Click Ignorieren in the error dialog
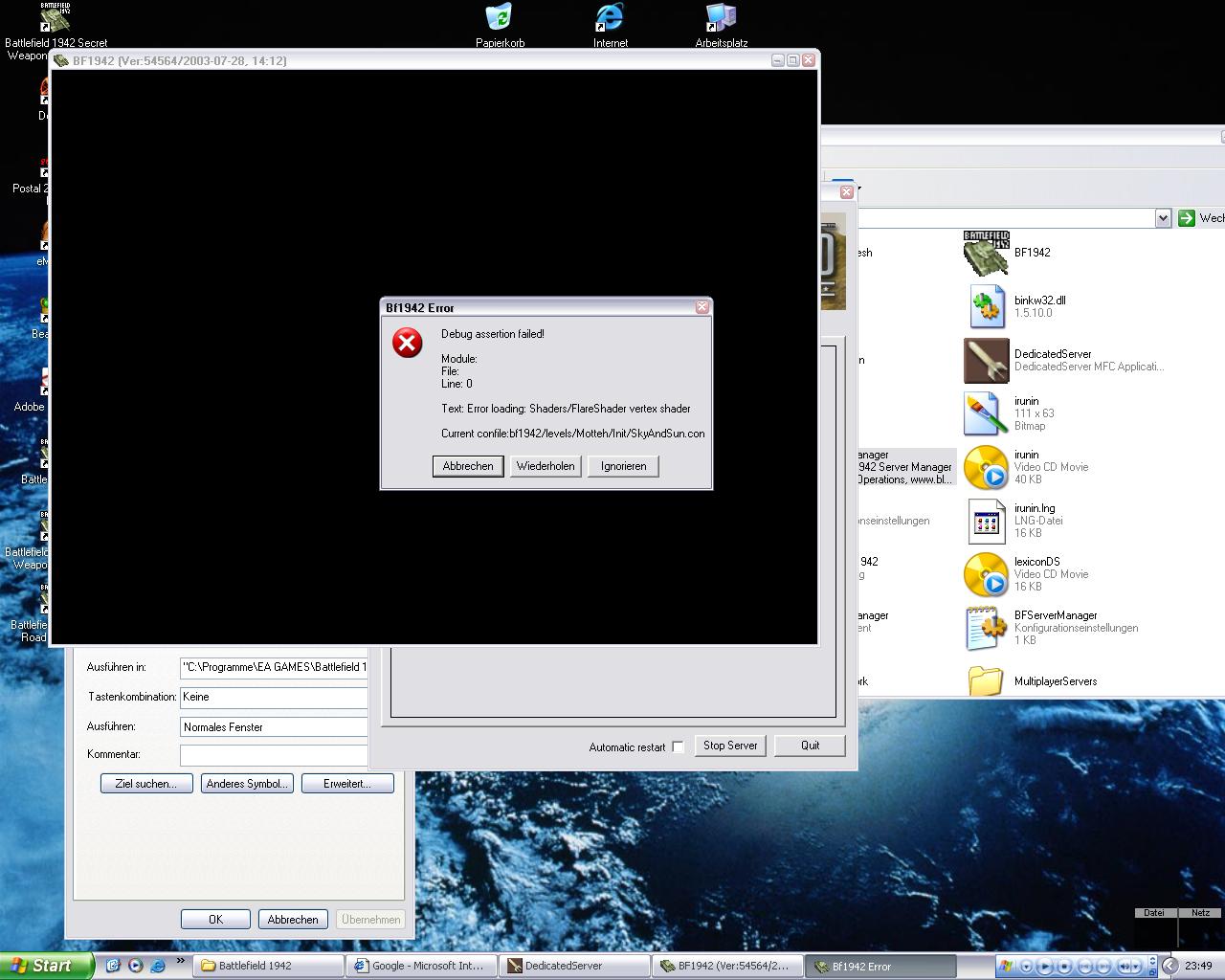The image size is (1225, 980). click(x=623, y=466)
